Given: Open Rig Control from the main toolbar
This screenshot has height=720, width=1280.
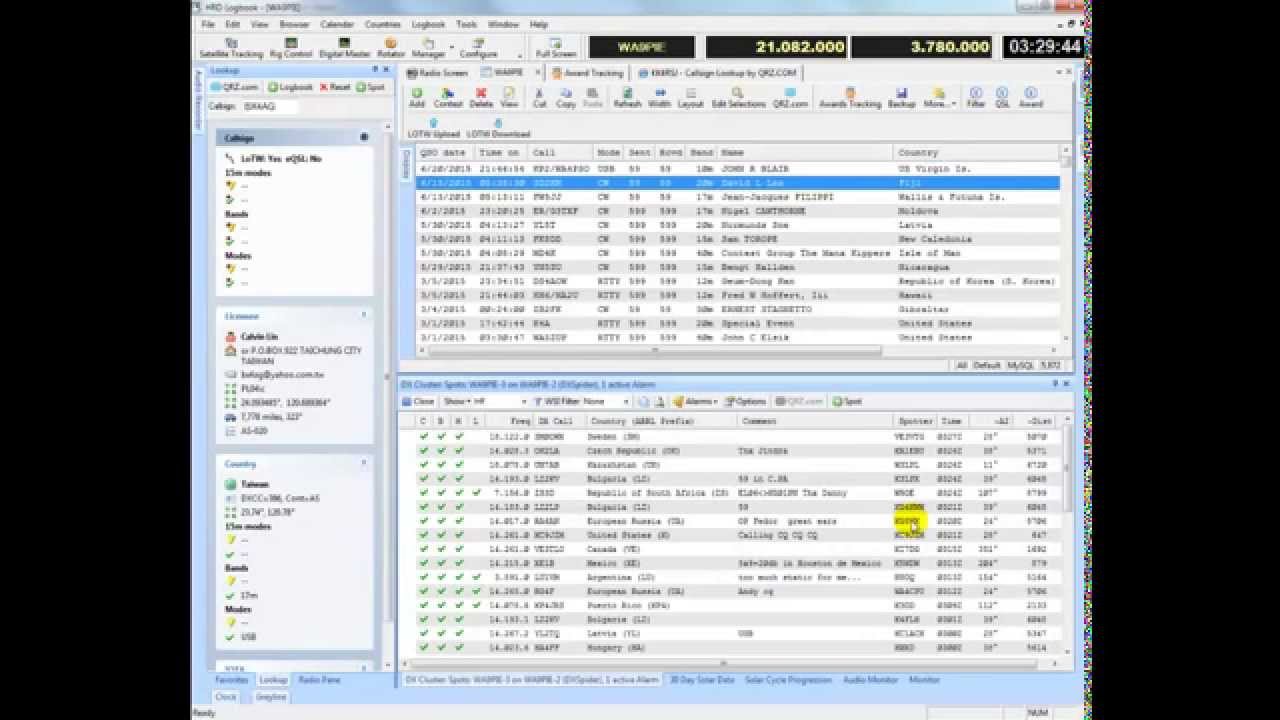Looking at the screenshot, I should pyautogui.click(x=291, y=48).
